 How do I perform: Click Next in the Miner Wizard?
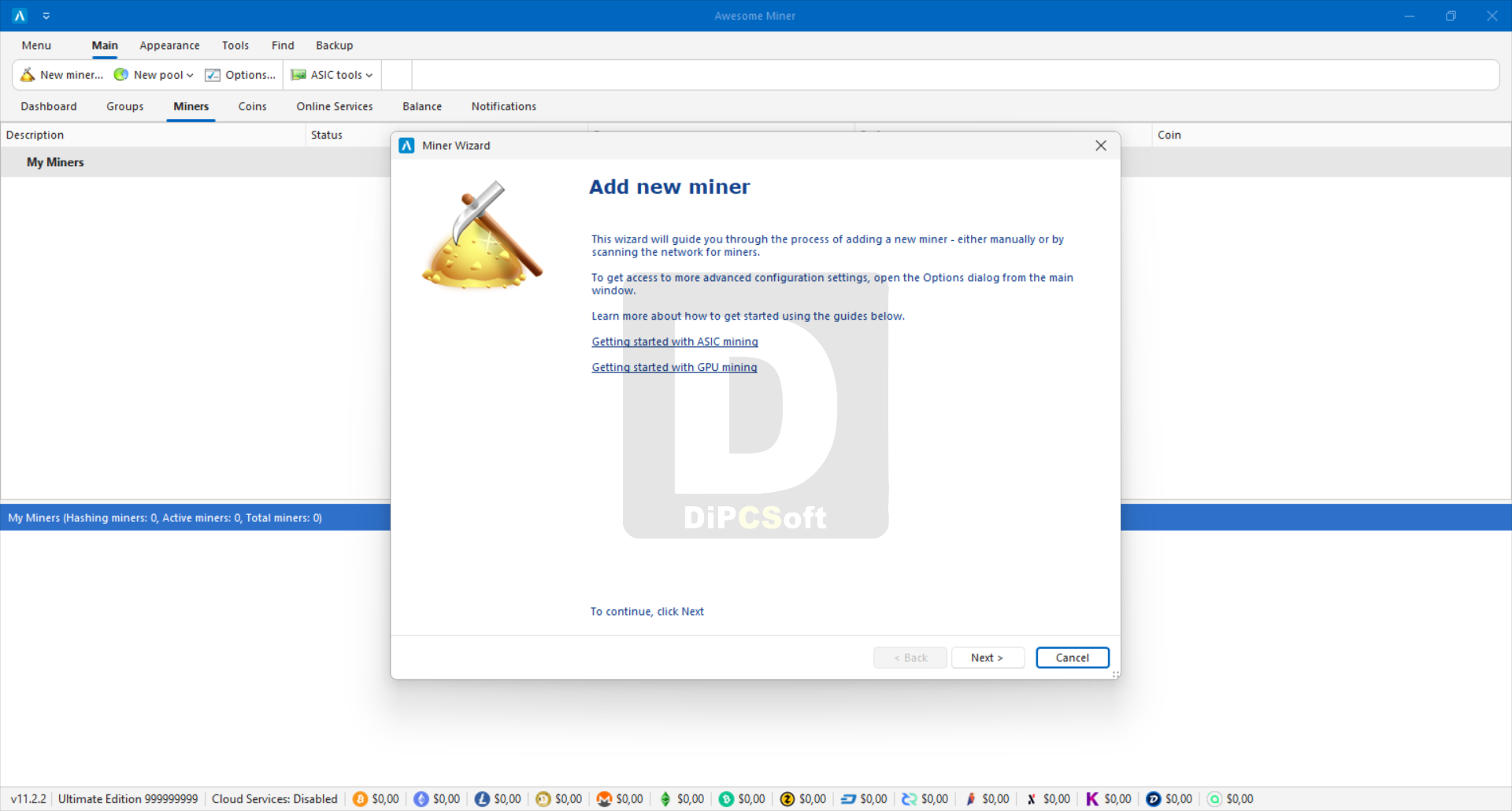coord(988,657)
